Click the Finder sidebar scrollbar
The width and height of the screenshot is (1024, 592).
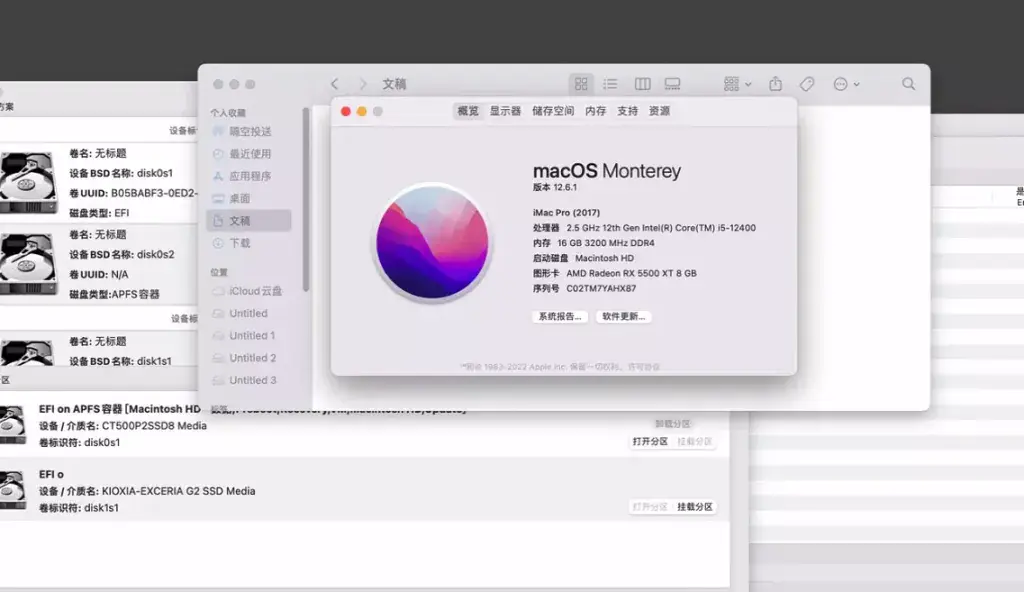pos(305,200)
